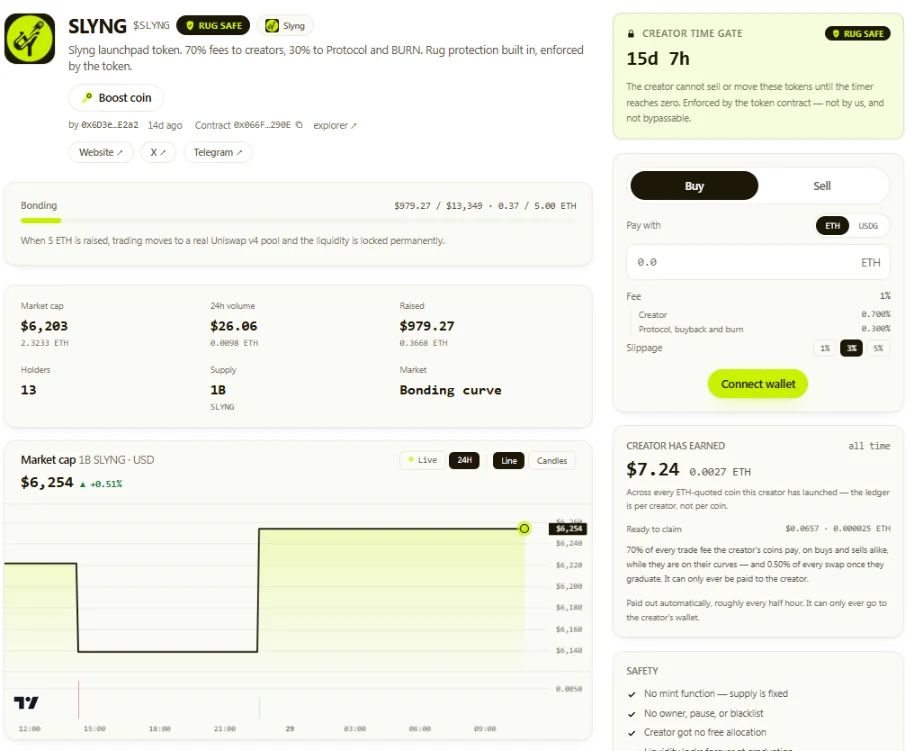This screenshot has width=914, height=751.
Task: Focus the ETH amount input field
Action: pyautogui.click(x=758, y=262)
